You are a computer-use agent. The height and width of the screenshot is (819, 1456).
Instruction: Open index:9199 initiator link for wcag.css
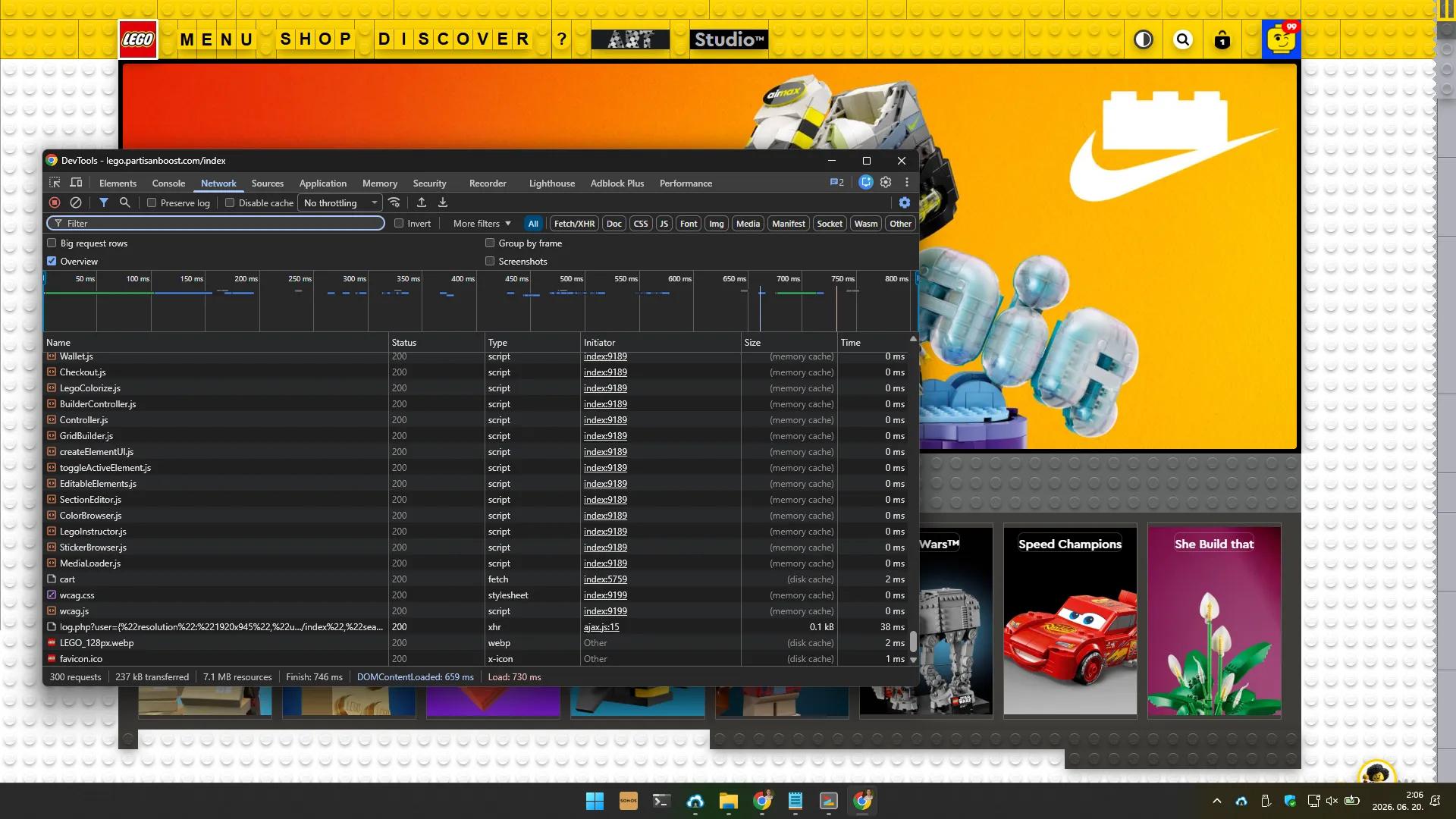[605, 595]
